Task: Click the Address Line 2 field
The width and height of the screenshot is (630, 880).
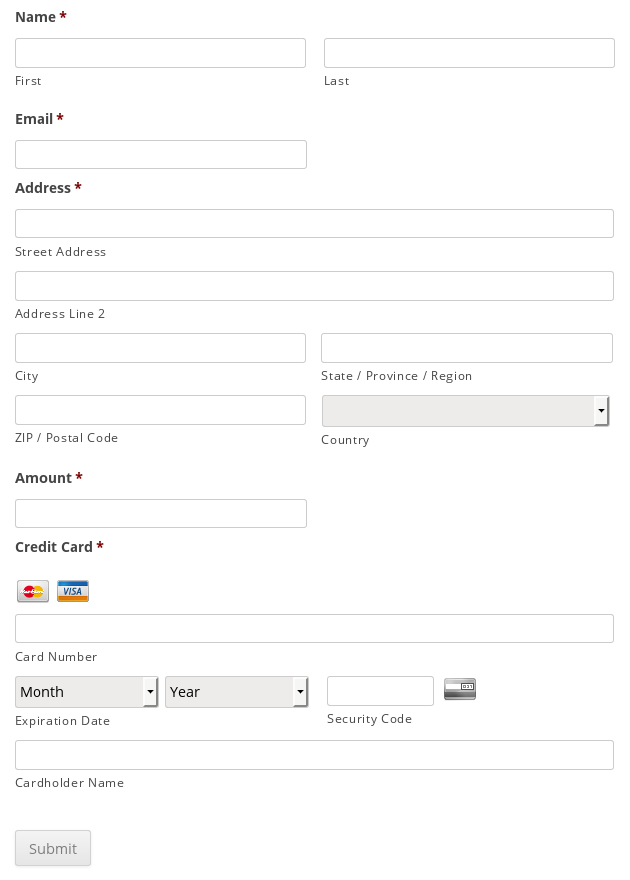Action: [x=314, y=286]
